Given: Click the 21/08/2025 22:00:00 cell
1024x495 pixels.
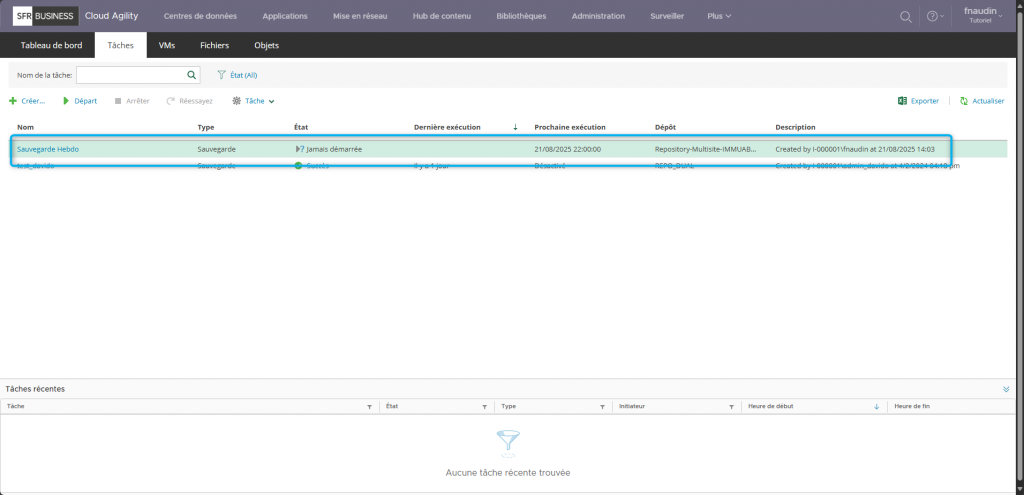Looking at the screenshot, I should click(x=568, y=150).
